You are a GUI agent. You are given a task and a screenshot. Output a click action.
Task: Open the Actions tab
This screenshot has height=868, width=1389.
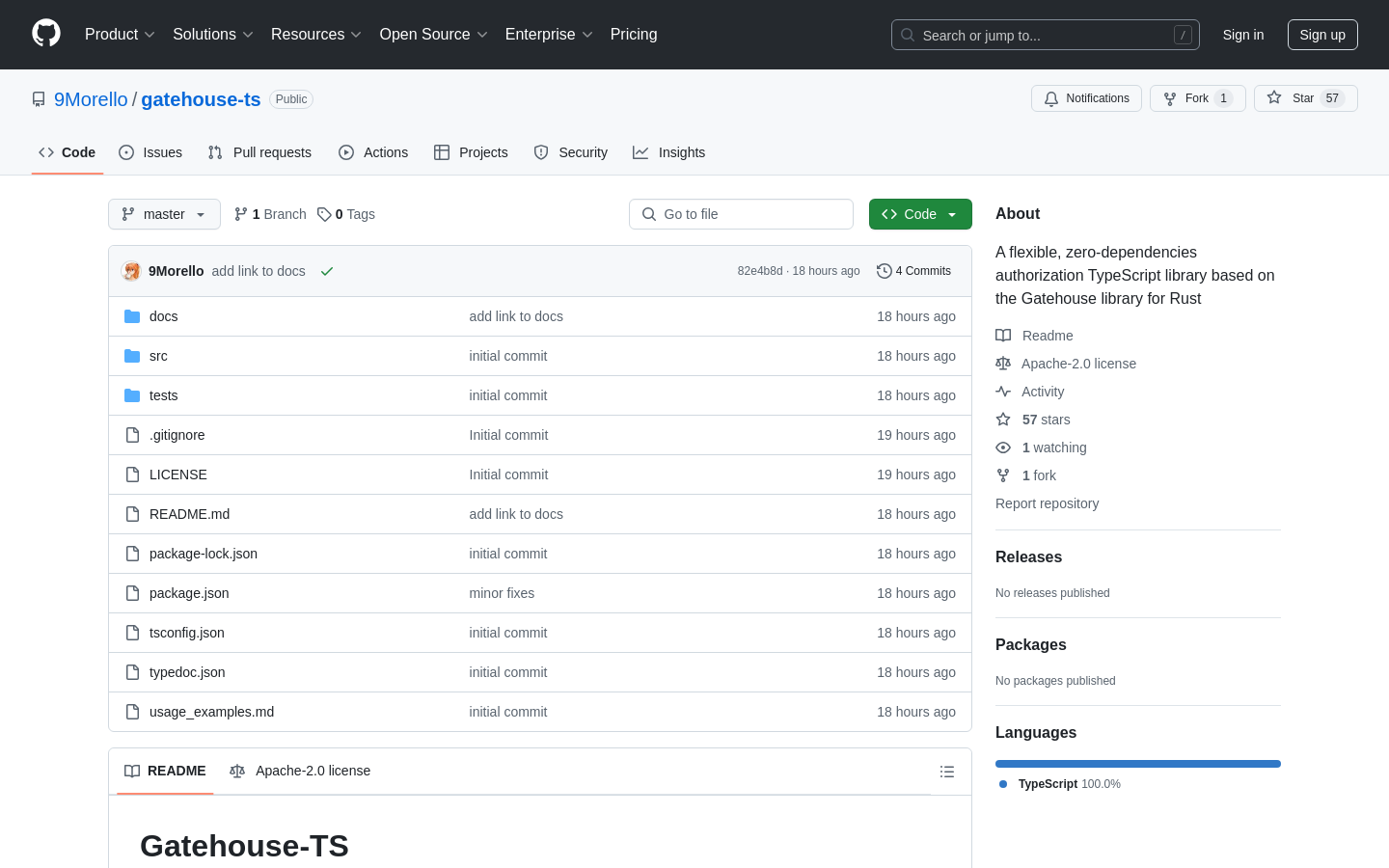373,152
